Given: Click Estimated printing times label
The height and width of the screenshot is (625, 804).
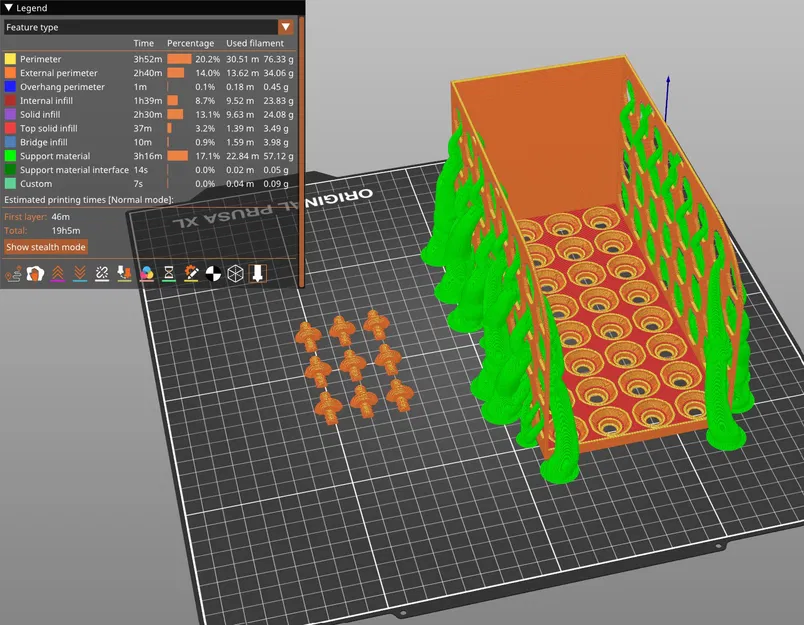Looking at the screenshot, I should pos(89,199).
